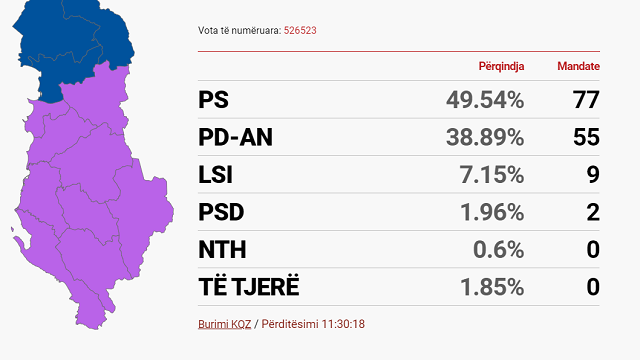Click the PS percentage 49.54%

tap(485, 100)
